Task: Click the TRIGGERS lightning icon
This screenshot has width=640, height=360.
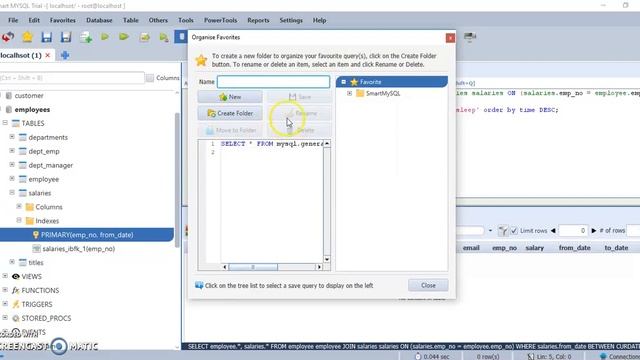Action: pyautogui.click(x=16, y=304)
